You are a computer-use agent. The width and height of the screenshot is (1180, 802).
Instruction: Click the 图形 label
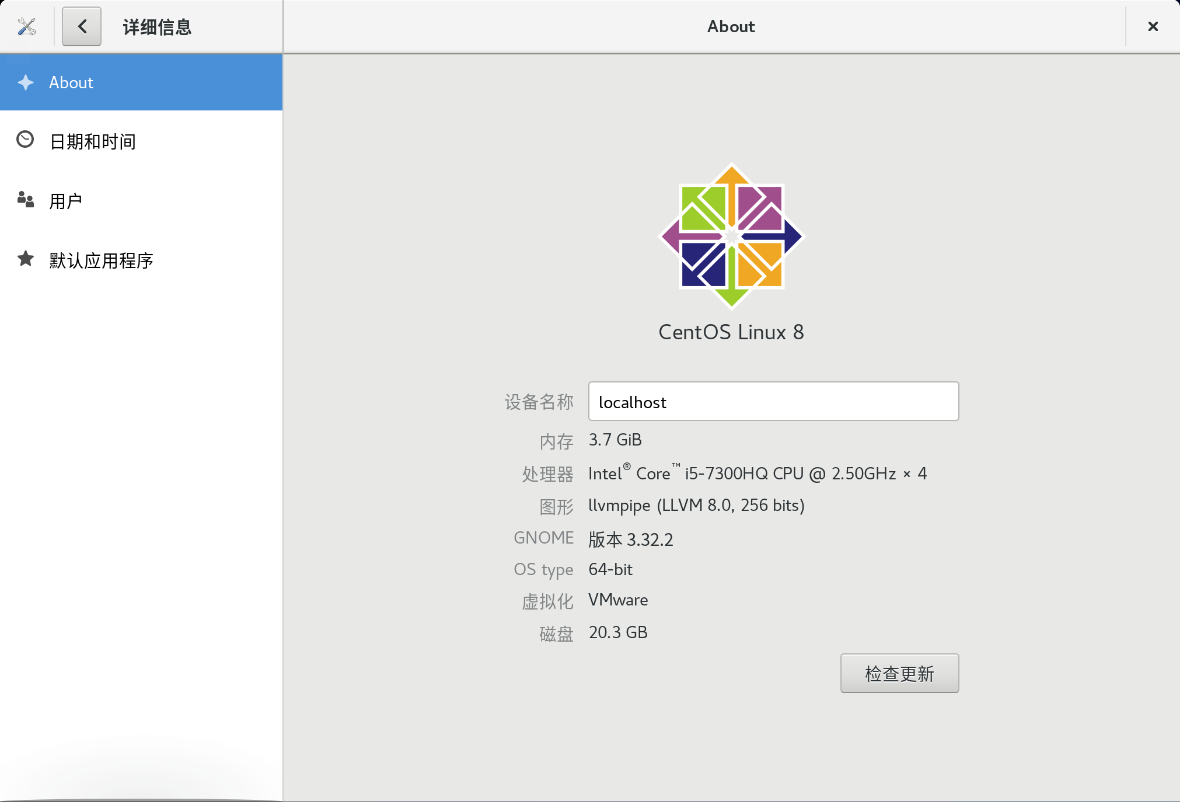coord(556,507)
